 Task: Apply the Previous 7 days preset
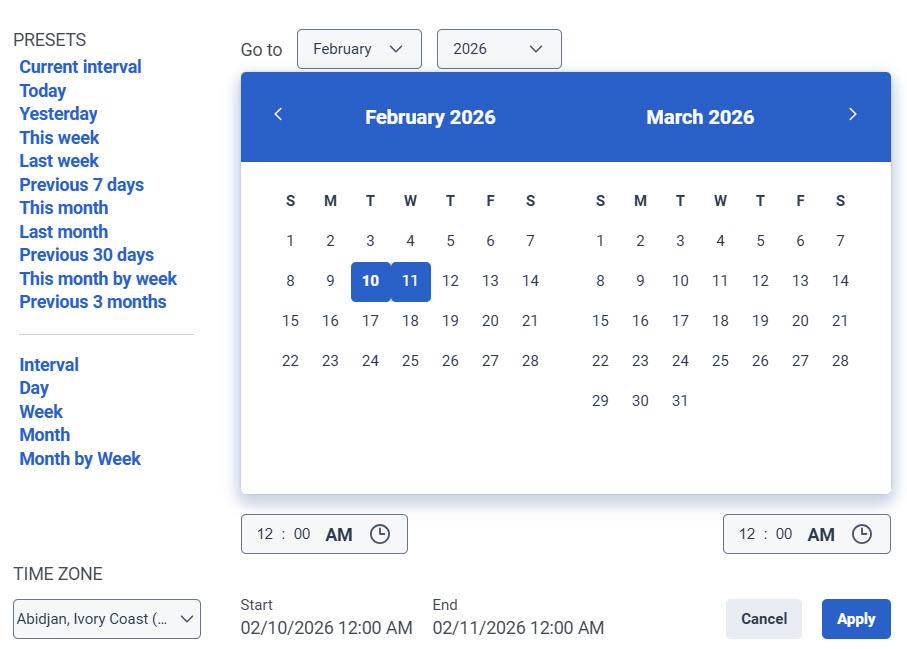81,184
